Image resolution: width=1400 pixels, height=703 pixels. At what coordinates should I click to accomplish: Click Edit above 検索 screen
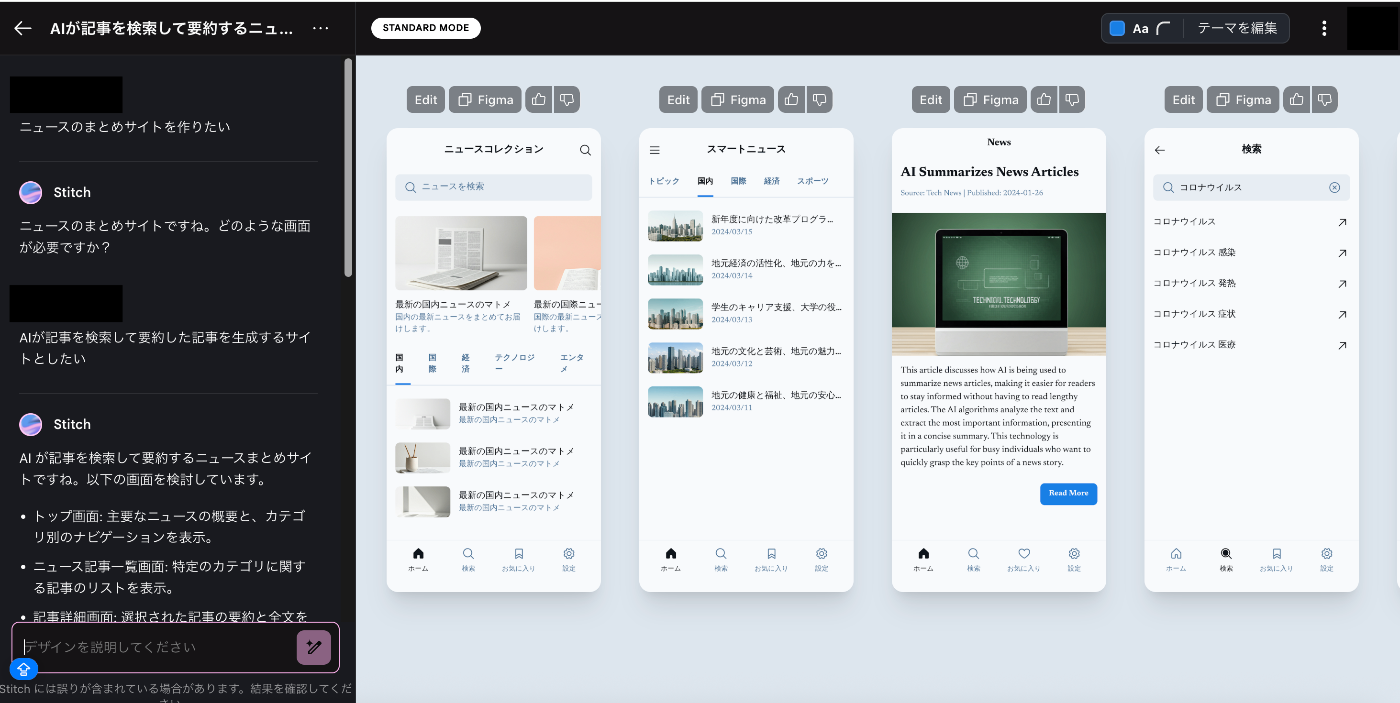coord(1184,99)
